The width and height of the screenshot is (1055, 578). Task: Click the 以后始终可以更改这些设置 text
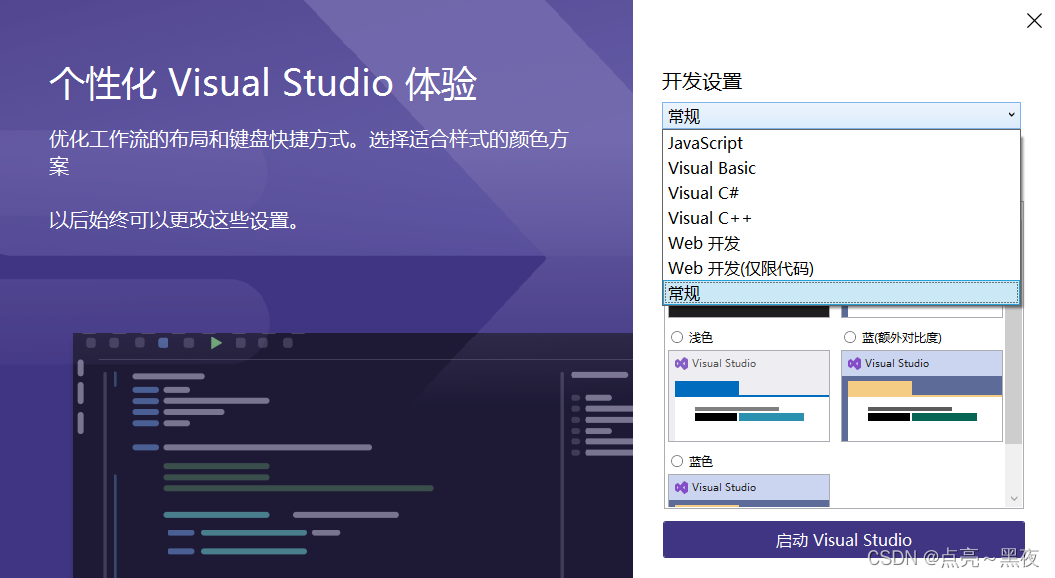click(x=174, y=220)
